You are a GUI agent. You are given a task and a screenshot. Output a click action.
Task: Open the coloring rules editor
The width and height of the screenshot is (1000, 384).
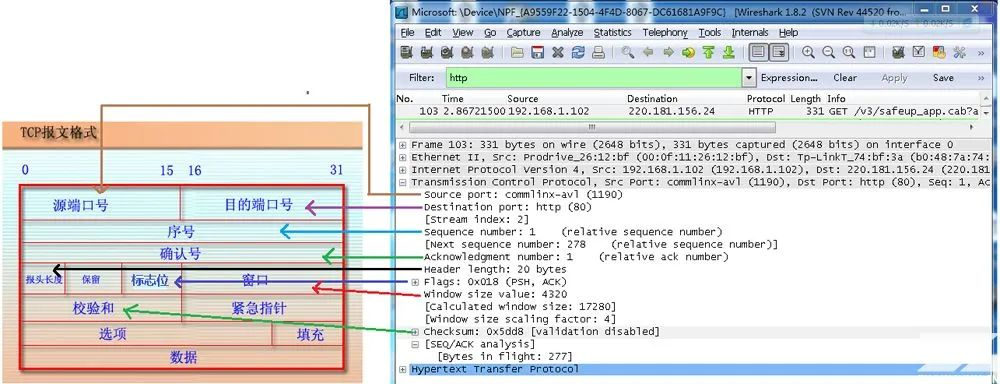click(x=939, y=53)
